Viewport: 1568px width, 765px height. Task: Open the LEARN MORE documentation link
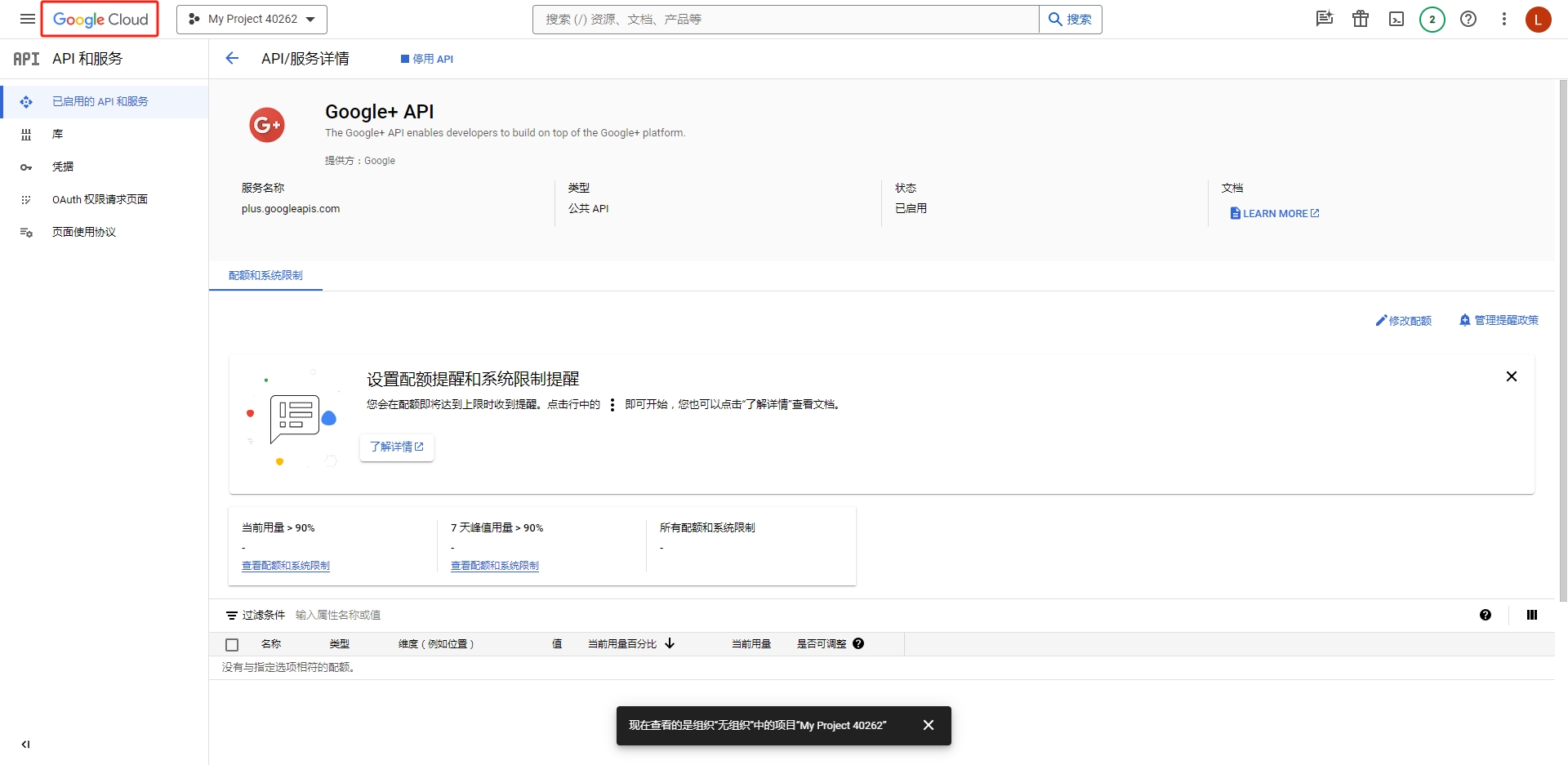pyautogui.click(x=1275, y=213)
